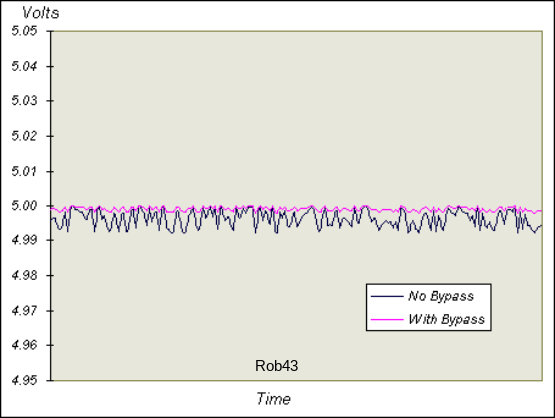The width and height of the screenshot is (555, 418).
Task: Select the 4.99 axis label
Action: [x=24, y=240]
